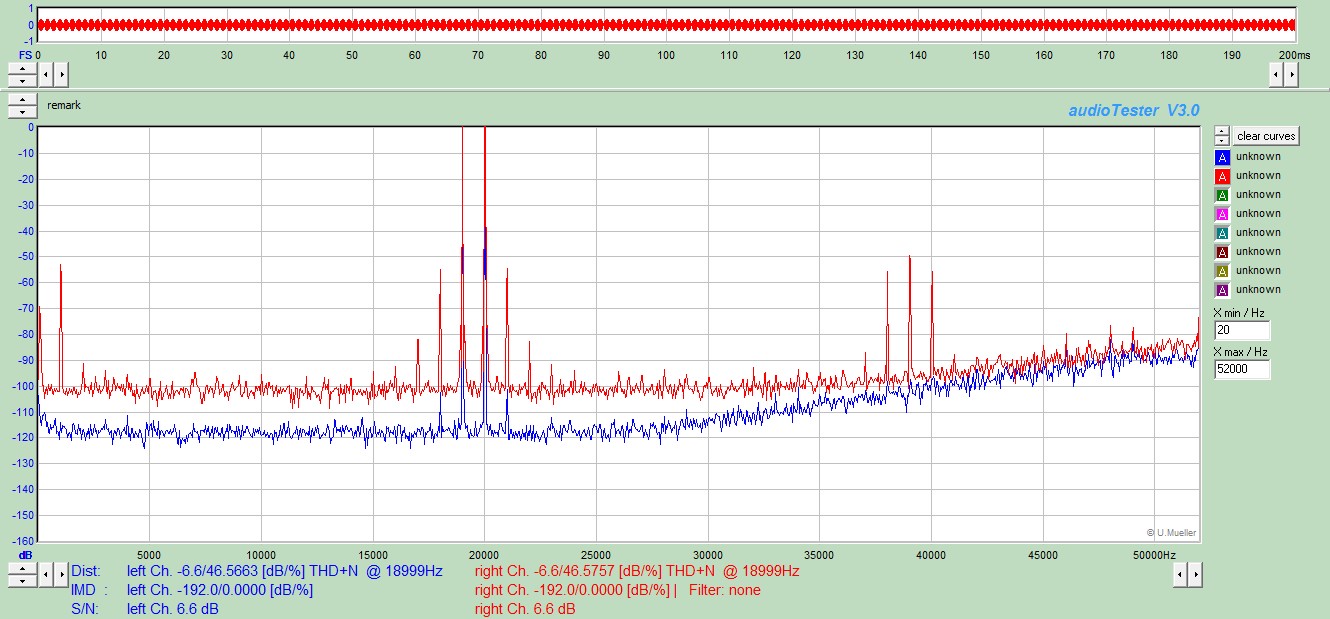Click down arrow beside the remark label
The width and height of the screenshot is (1330, 619).
pos(22,112)
